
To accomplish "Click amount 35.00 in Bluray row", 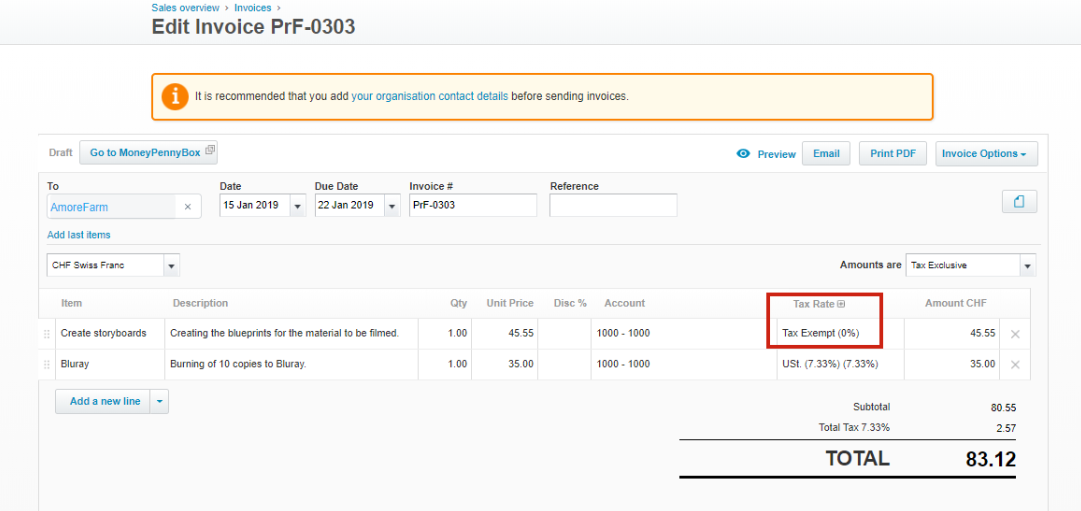I will click(x=952, y=365).
